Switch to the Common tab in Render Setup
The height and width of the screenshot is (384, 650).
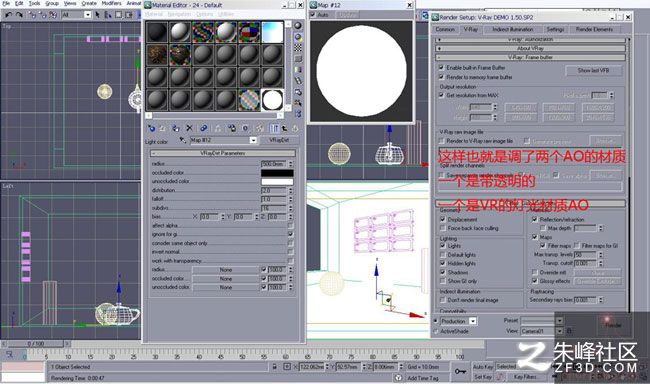point(445,29)
